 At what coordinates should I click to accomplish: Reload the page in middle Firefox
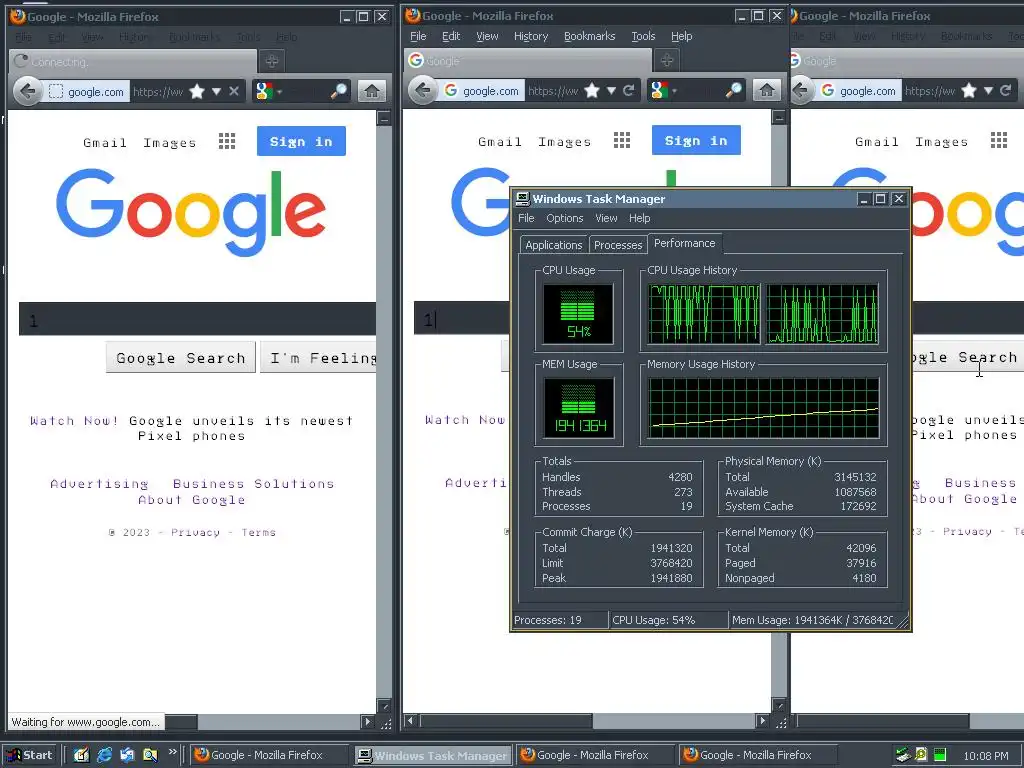point(628,90)
